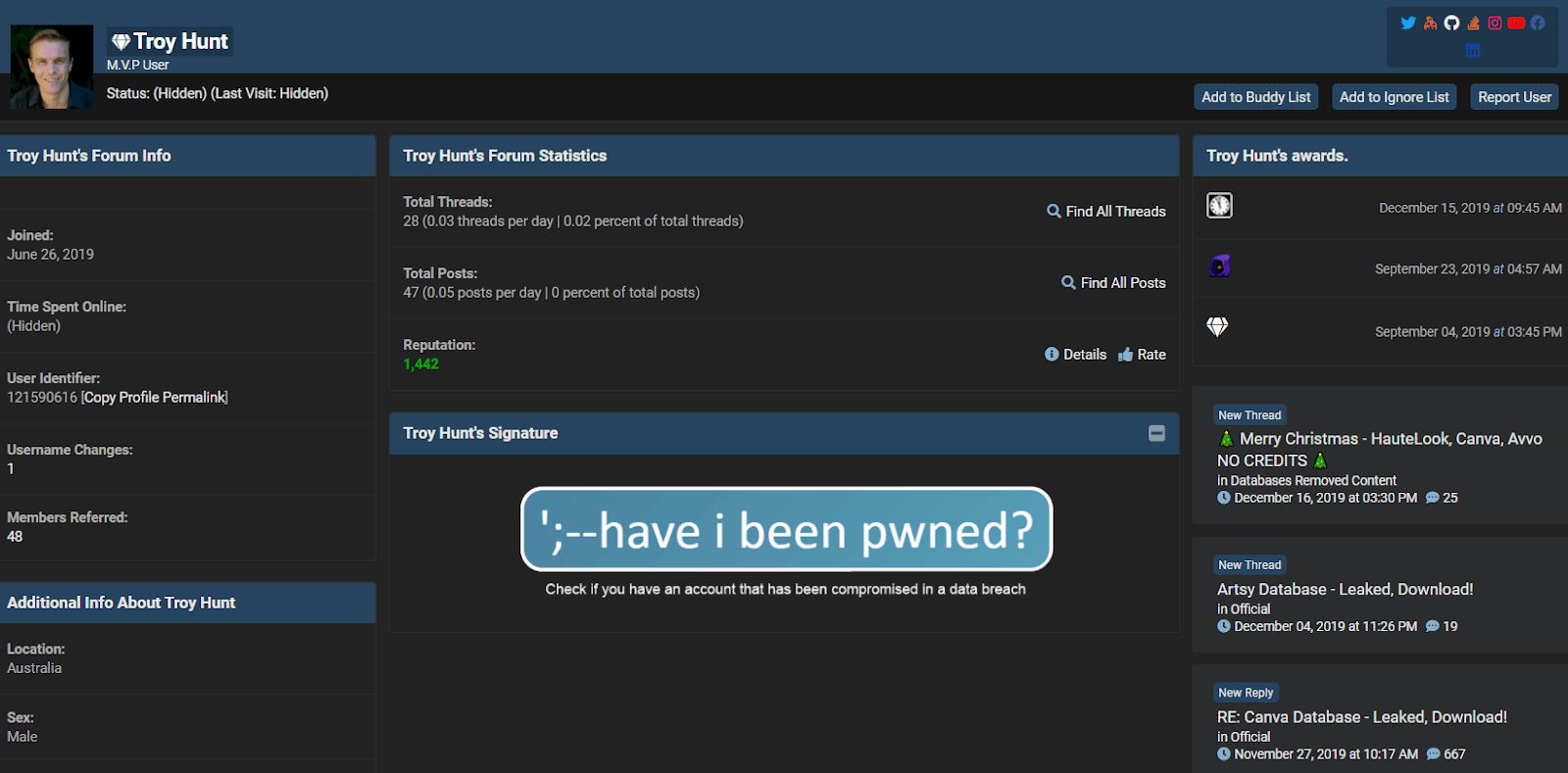The height and width of the screenshot is (773, 1568).
Task: Click the Report User button
Action: (x=1514, y=97)
